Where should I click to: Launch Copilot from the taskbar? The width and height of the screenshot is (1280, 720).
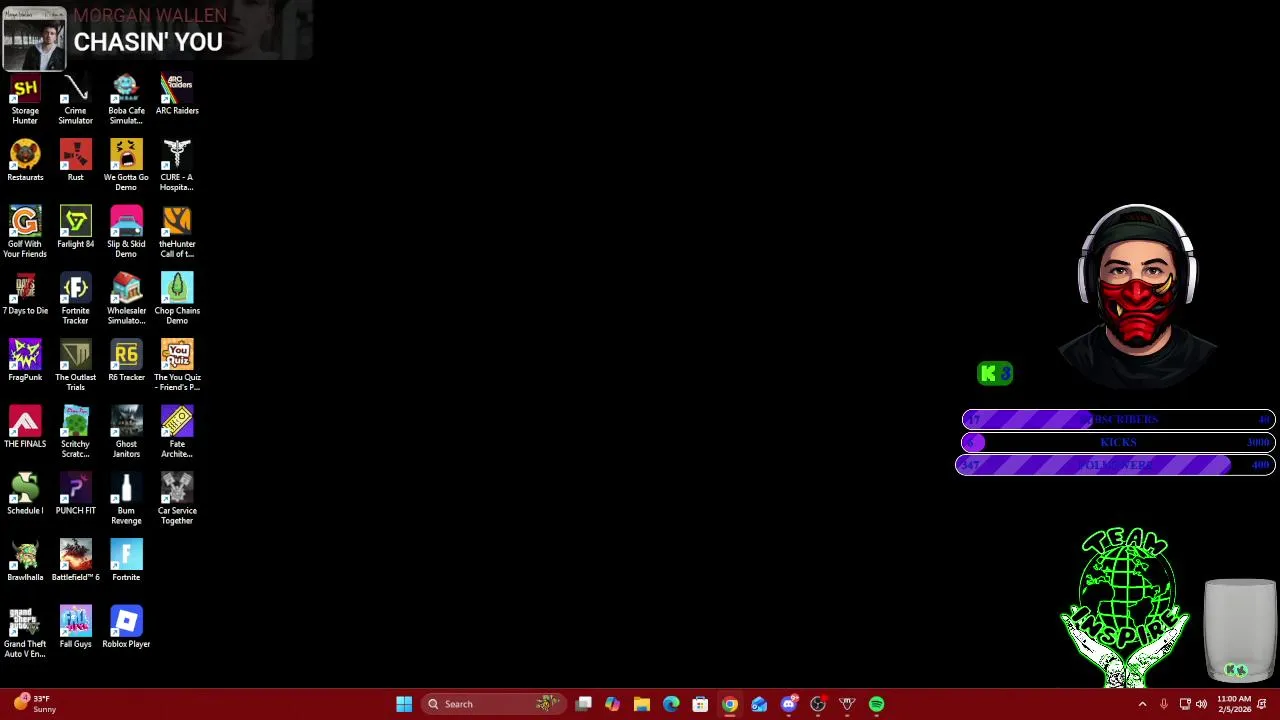click(613, 704)
